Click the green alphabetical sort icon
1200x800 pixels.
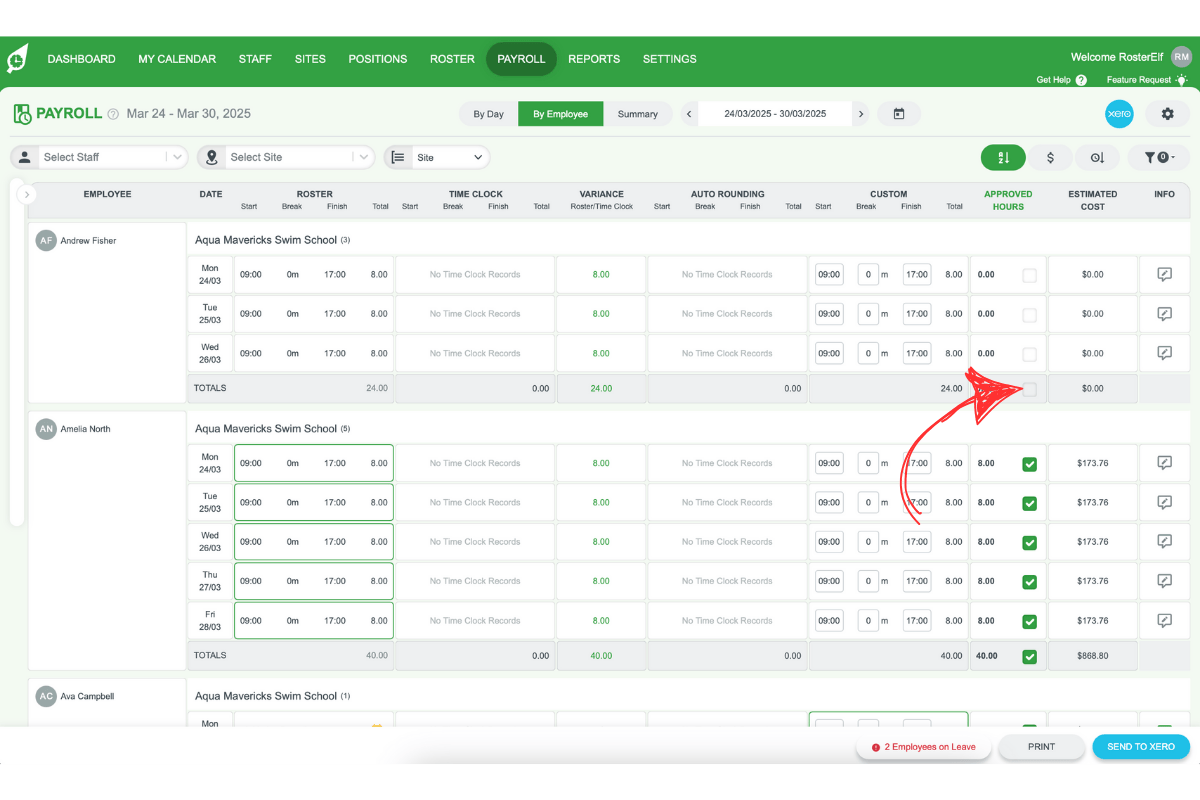click(x=1003, y=157)
